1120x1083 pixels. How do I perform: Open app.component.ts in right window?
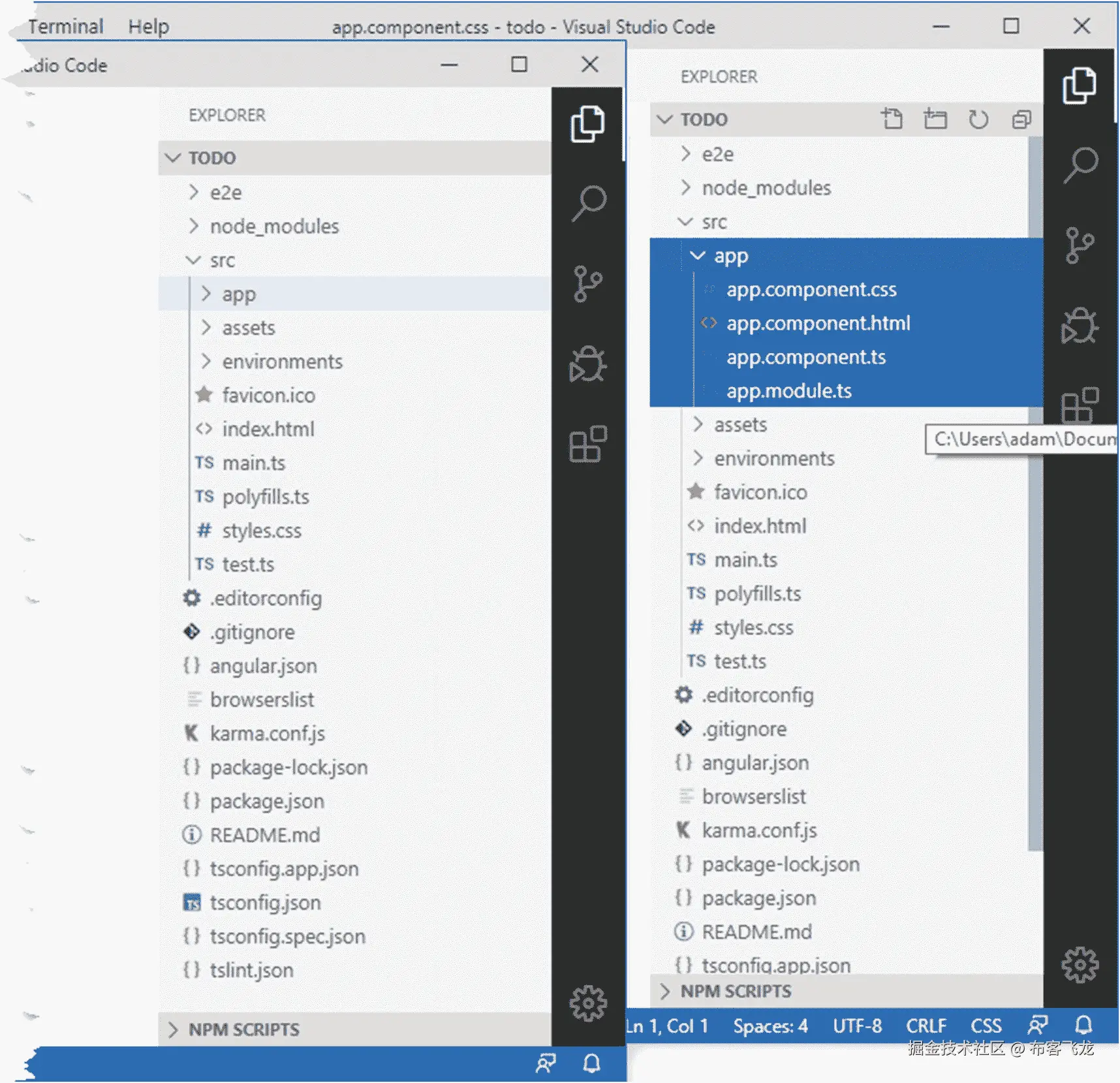point(846,358)
